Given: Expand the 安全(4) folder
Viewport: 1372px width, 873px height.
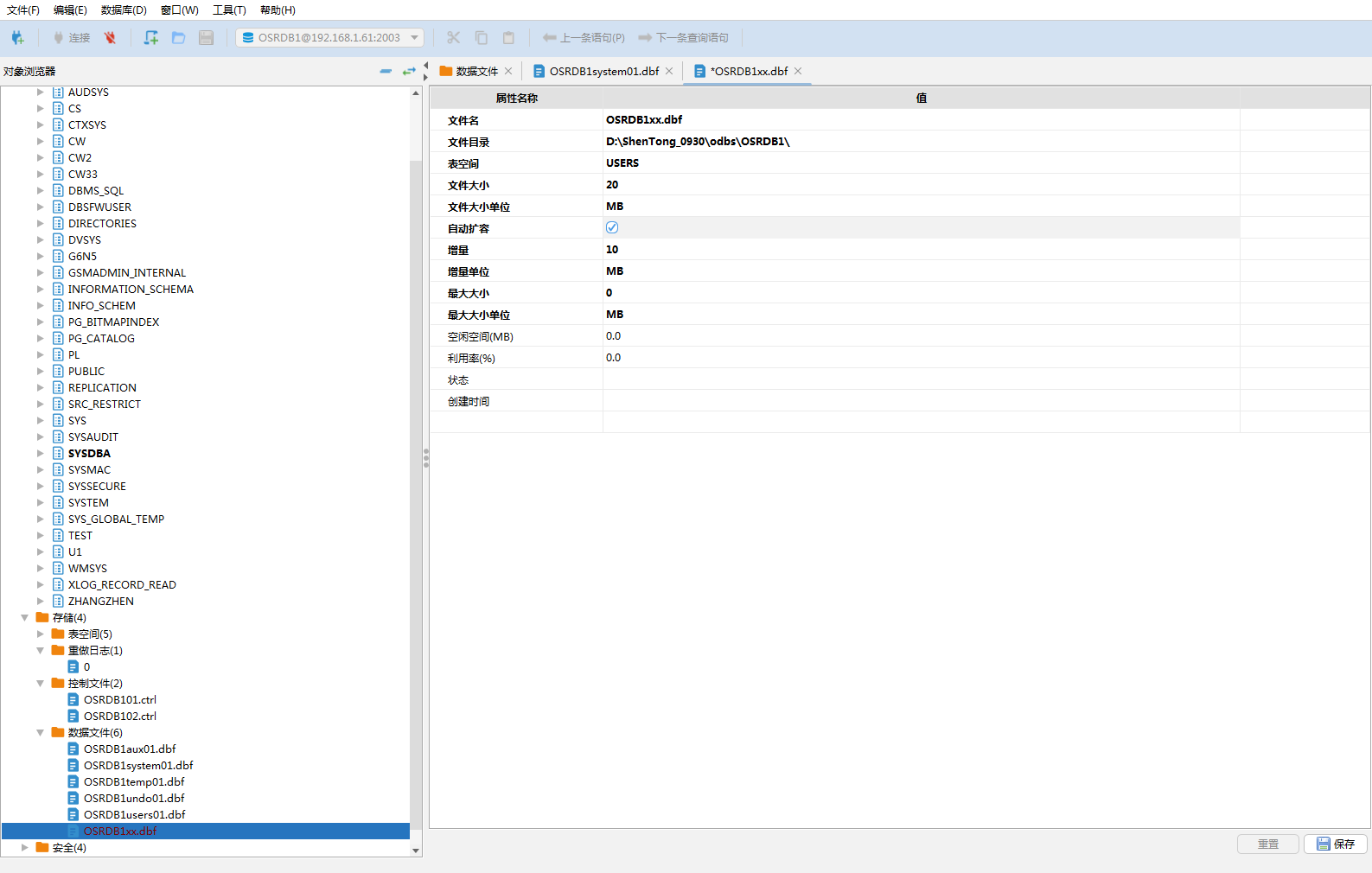Looking at the screenshot, I should [x=24, y=848].
